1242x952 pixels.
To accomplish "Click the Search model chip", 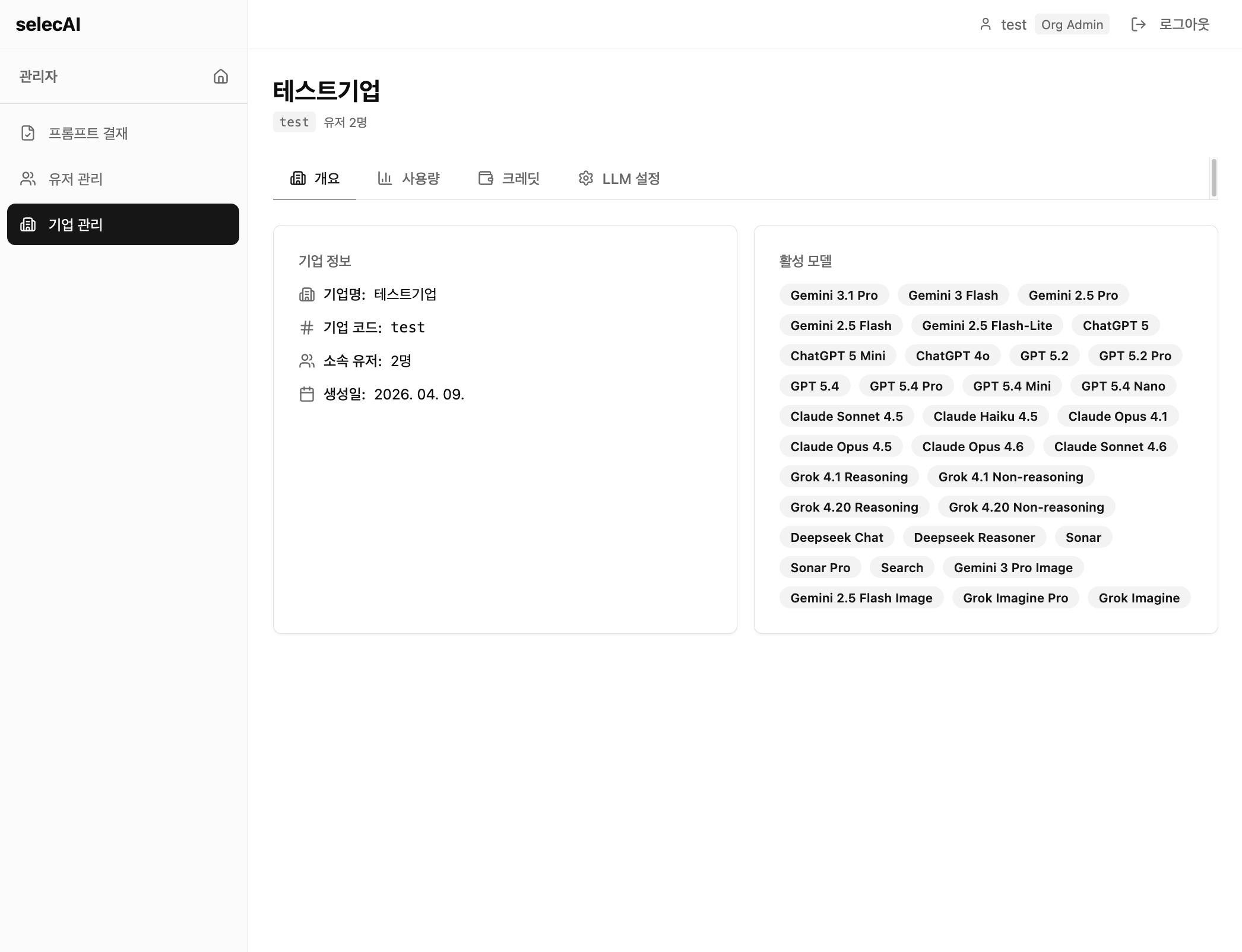I will point(902,567).
